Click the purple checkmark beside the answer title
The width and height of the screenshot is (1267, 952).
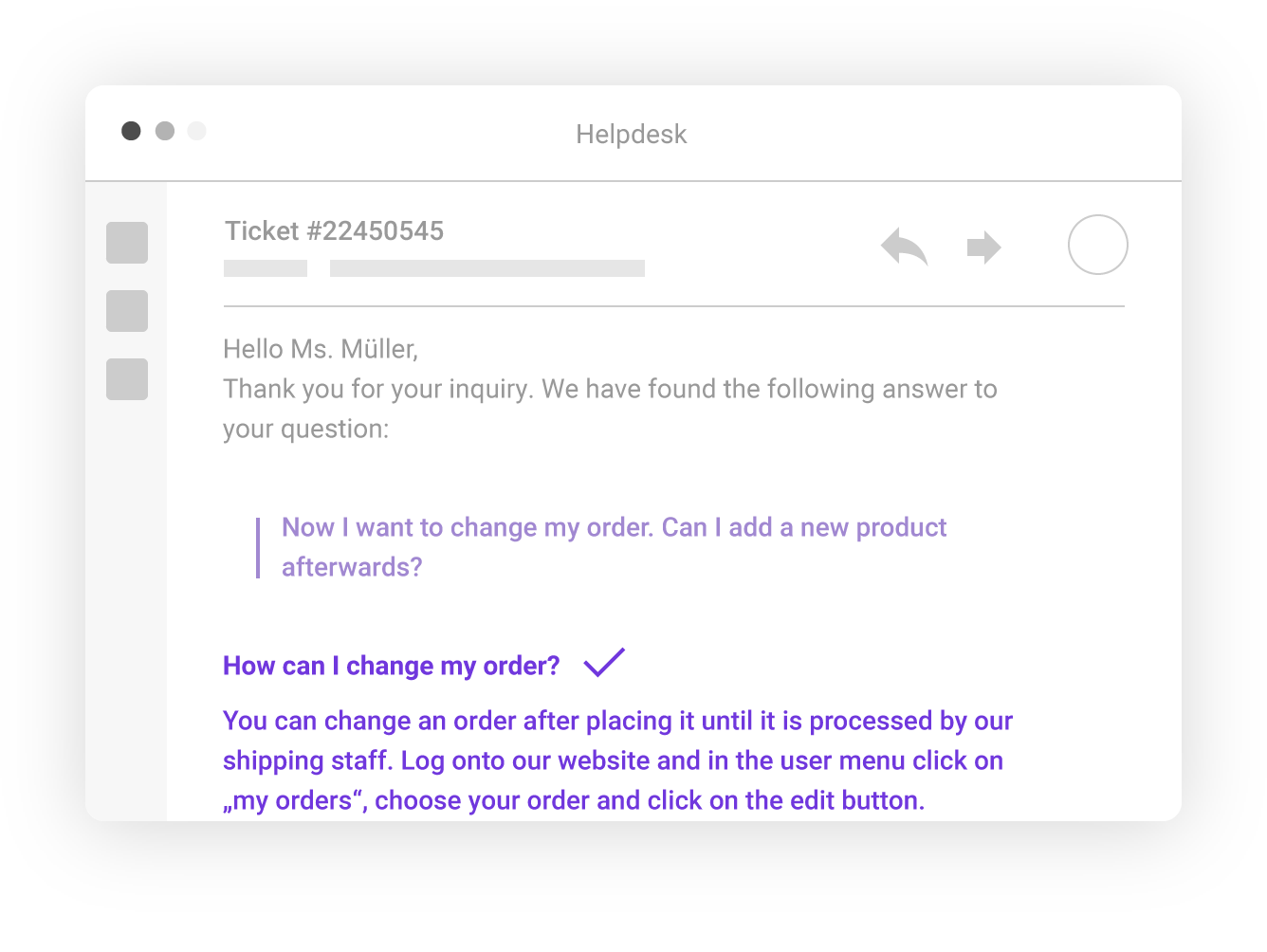604,662
